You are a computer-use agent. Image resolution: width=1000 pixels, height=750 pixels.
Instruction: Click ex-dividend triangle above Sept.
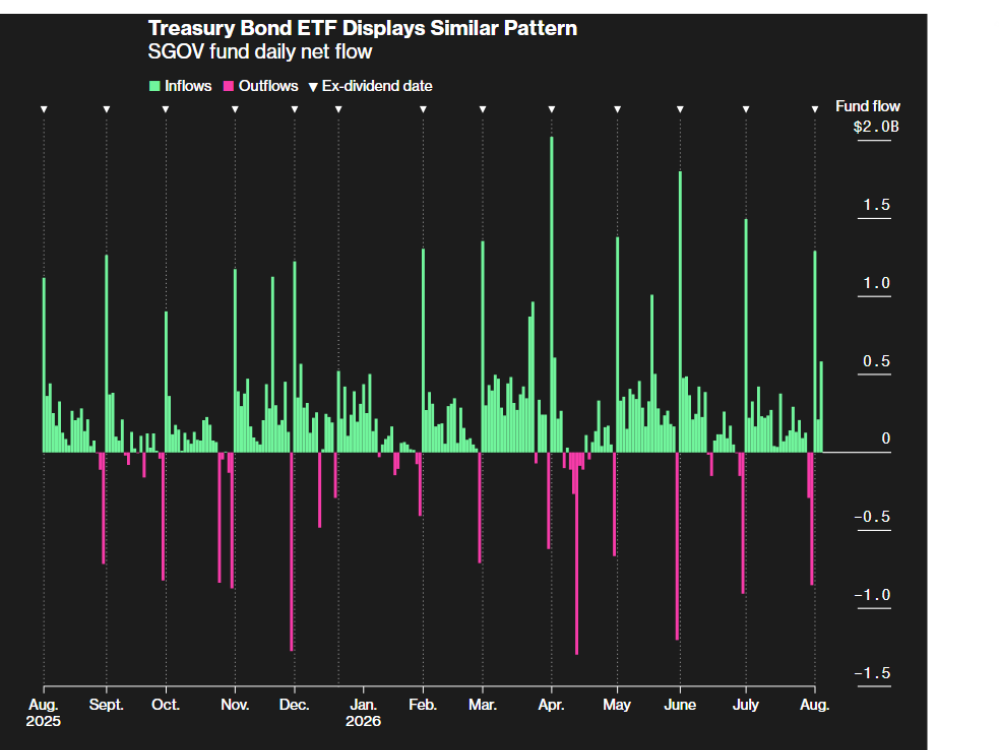(107, 110)
